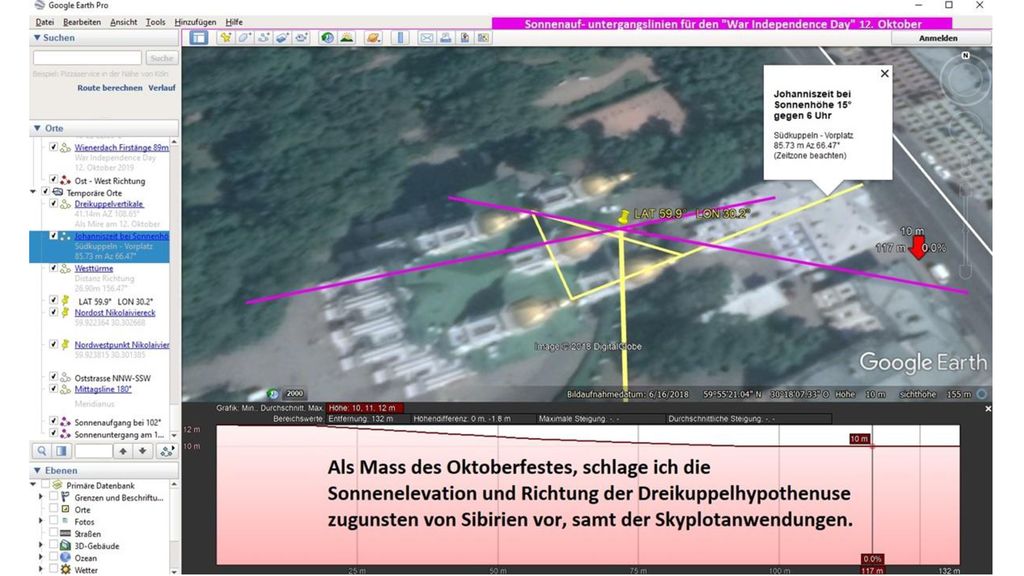Click the Route berechnen link

(110, 88)
